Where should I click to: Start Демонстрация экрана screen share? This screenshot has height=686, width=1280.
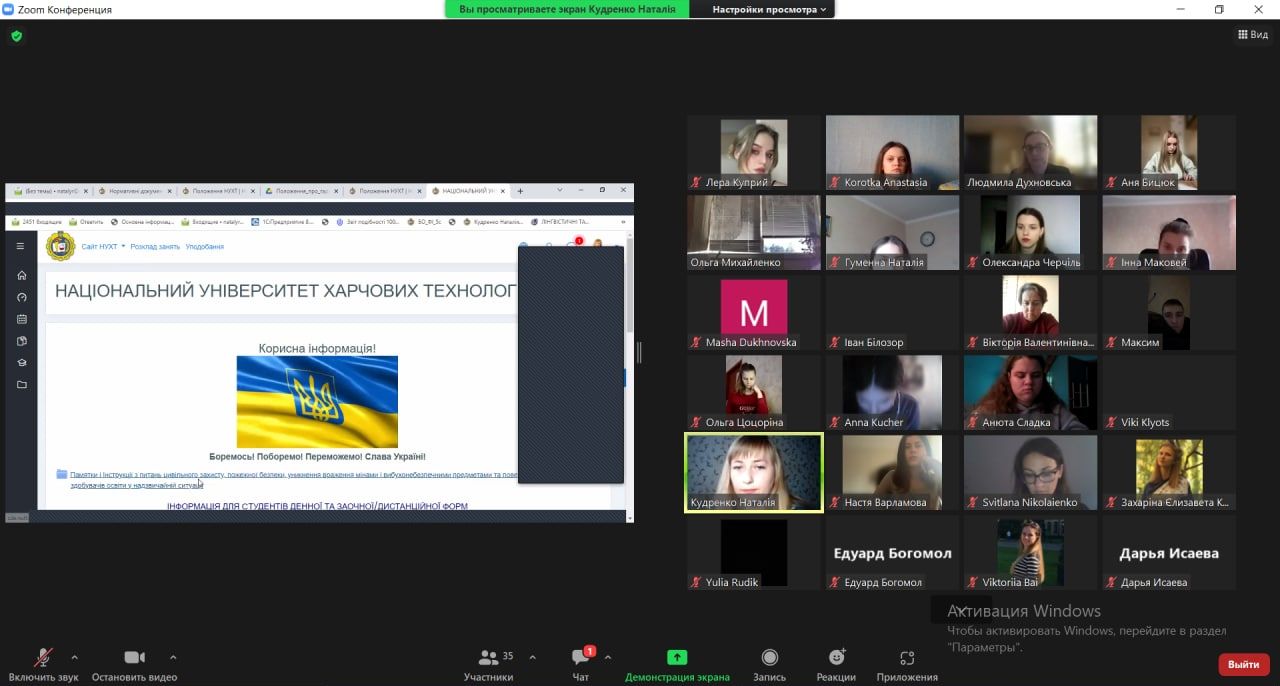(677, 665)
